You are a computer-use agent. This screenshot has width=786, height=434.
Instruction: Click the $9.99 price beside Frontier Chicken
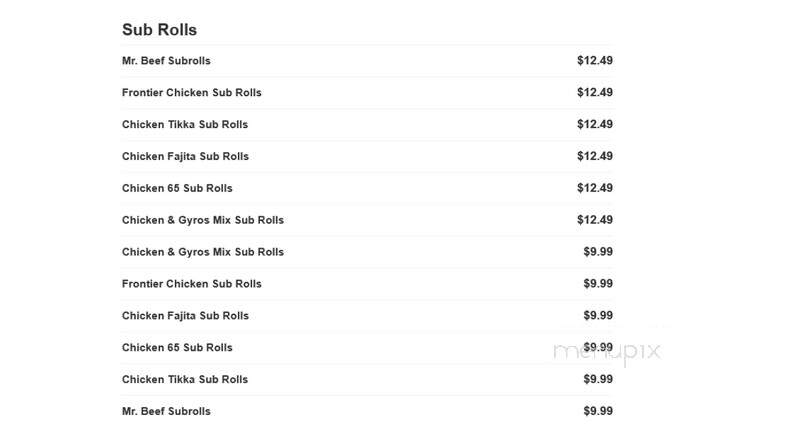[x=598, y=284]
